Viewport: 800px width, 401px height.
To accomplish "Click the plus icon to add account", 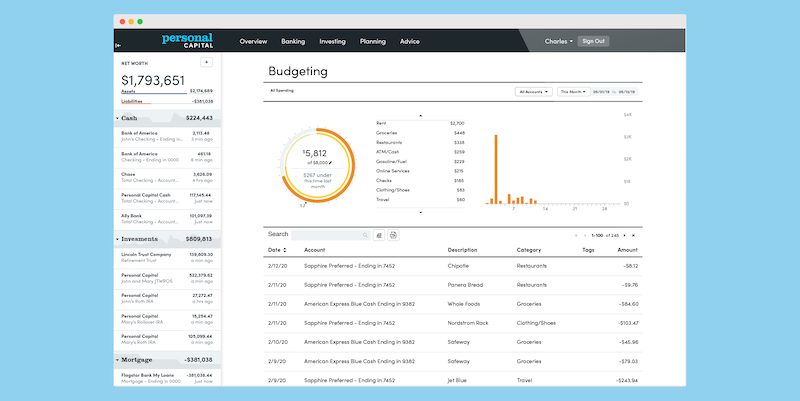I will click(206, 62).
